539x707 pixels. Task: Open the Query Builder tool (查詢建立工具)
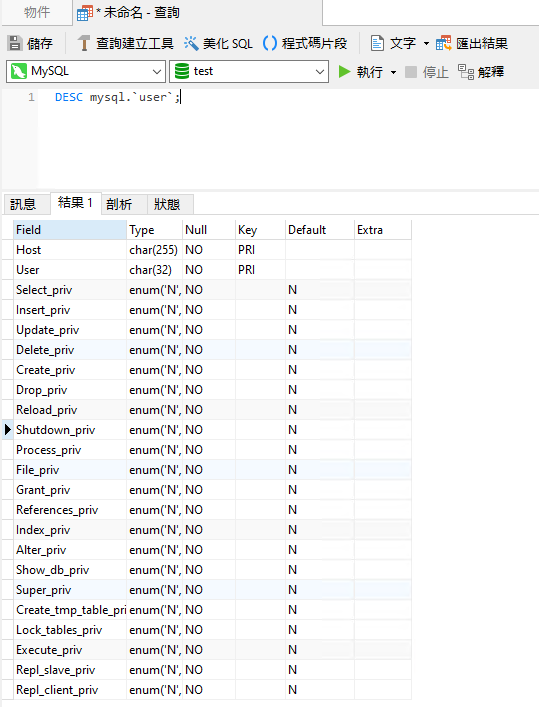pyautogui.click(x=125, y=43)
